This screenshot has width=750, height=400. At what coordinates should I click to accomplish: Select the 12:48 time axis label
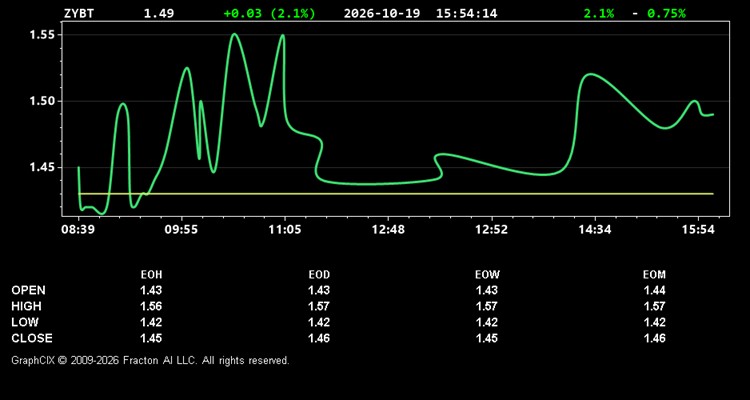[388, 229]
